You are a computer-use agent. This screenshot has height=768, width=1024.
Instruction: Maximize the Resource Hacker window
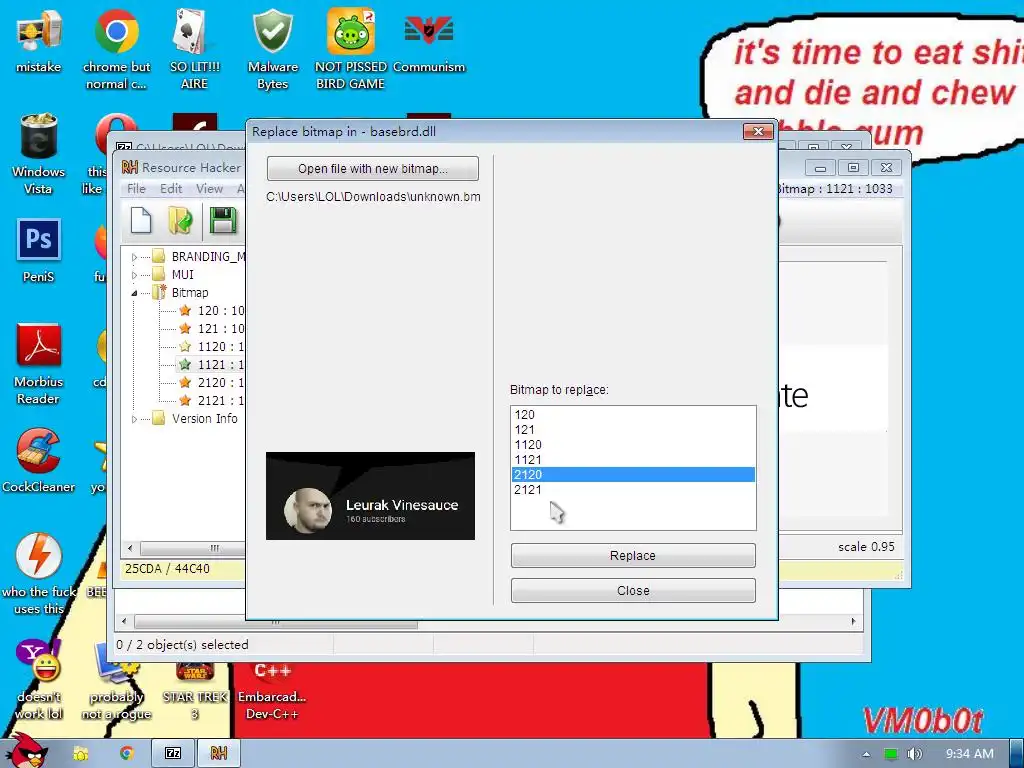pyautogui.click(x=853, y=168)
